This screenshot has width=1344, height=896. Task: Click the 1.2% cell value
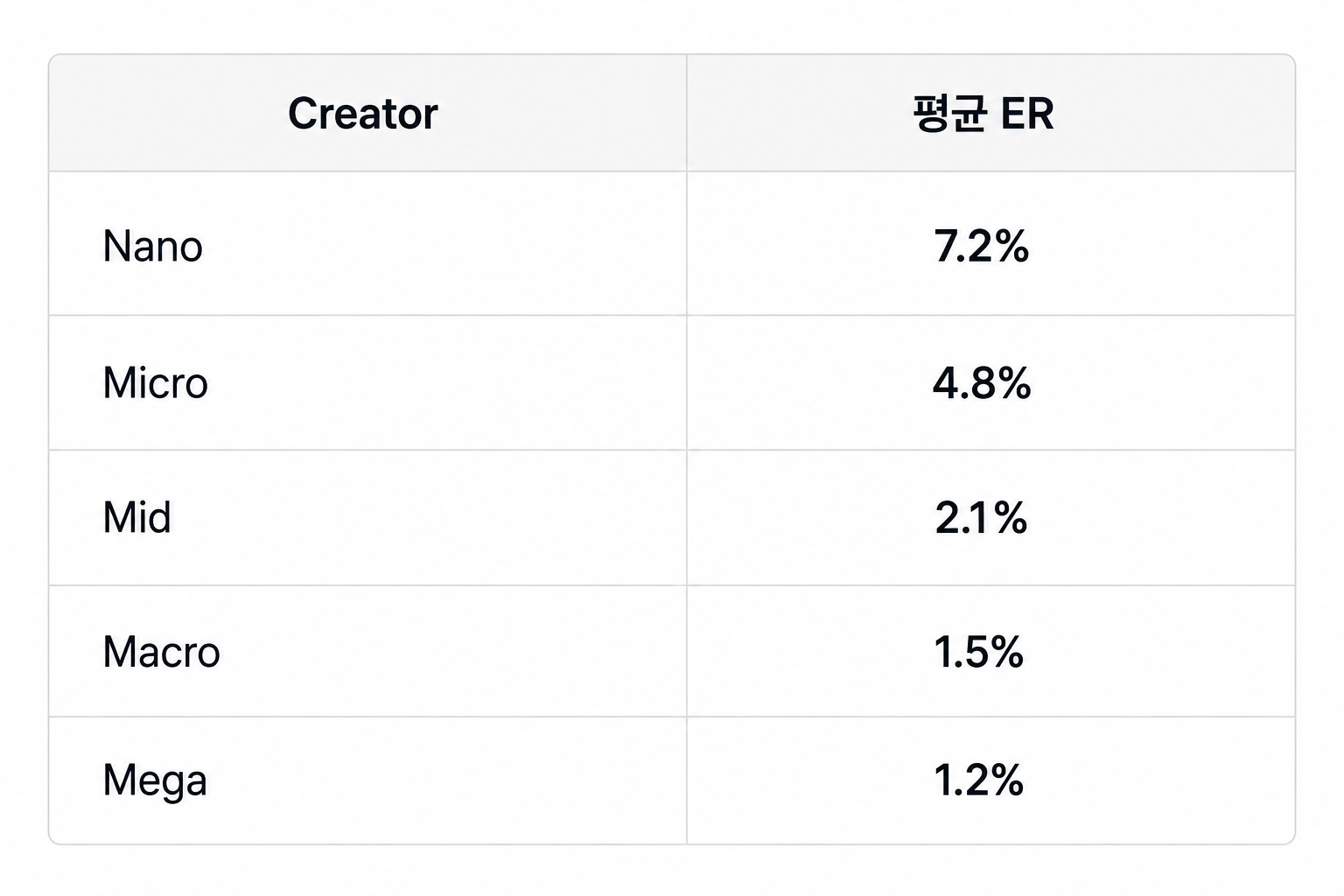click(978, 780)
